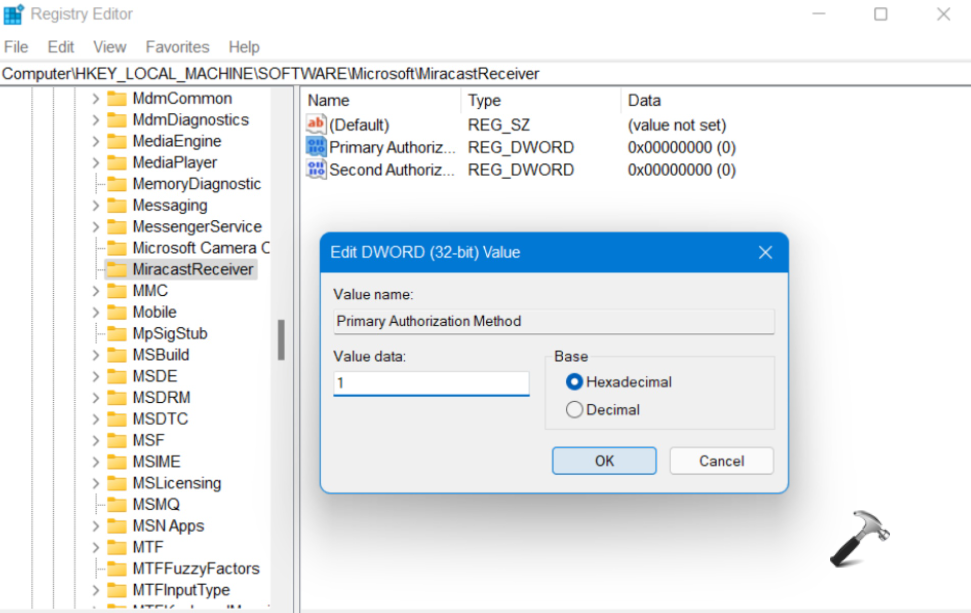Click the '(value not set)' data cell
The width and height of the screenshot is (971, 613).
(x=677, y=125)
